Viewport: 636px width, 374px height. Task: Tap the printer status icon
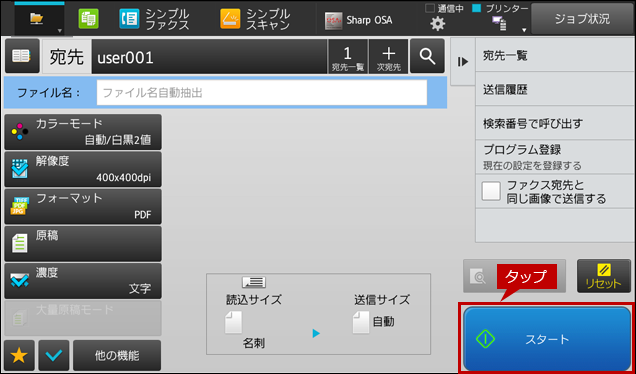pyautogui.click(x=499, y=24)
